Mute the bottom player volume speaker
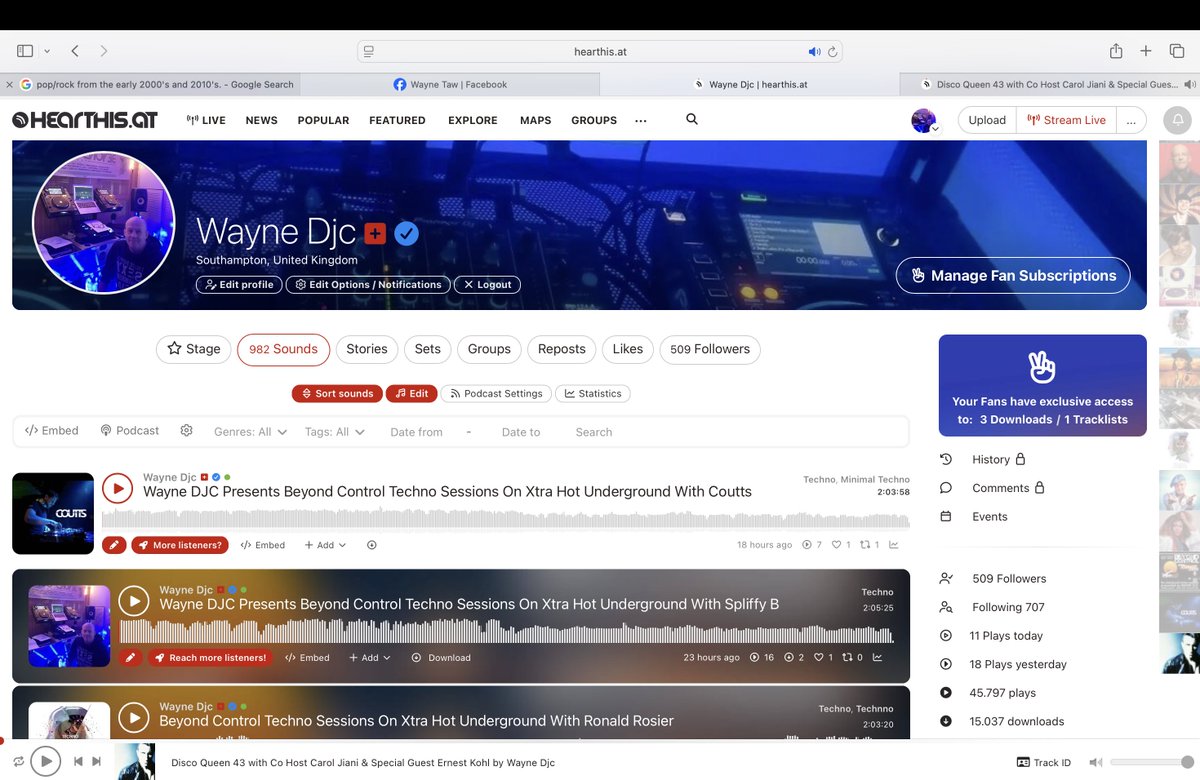The height and width of the screenshot is (780, 1200). [1096, 762]
